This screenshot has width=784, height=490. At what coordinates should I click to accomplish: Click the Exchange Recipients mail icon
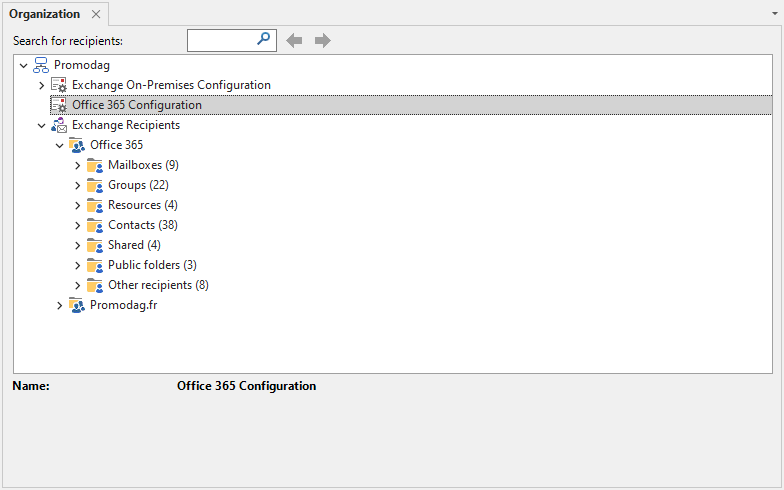[59, 125]
